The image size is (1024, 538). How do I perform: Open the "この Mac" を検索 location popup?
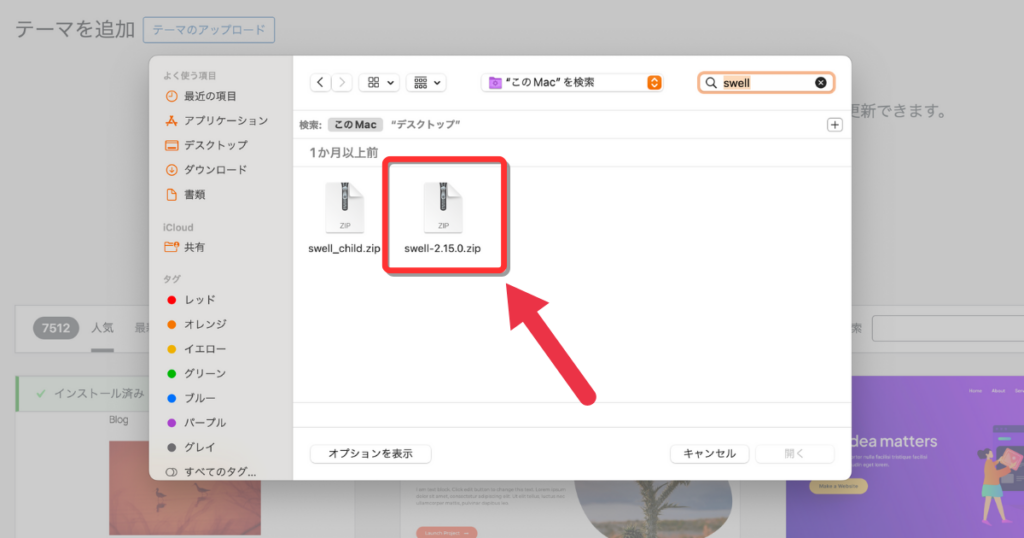point(573,83)
